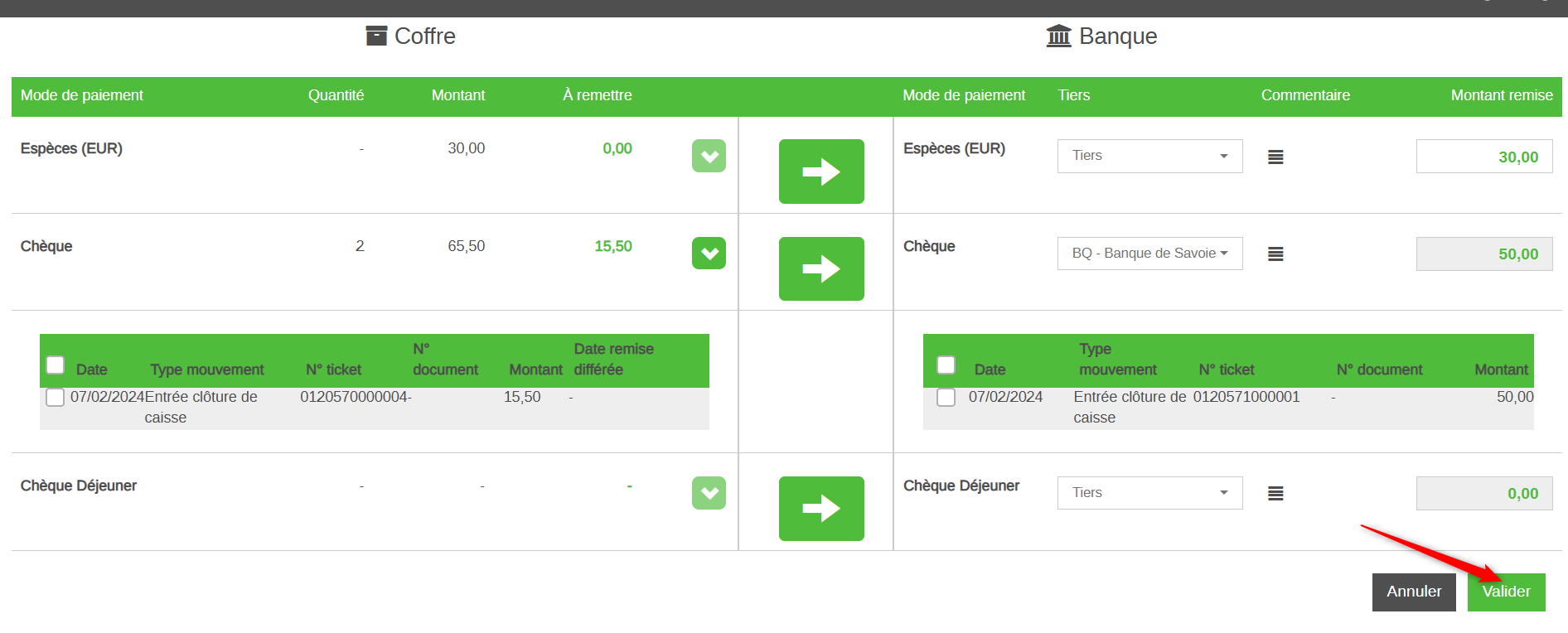This screenshot has width=1568, height=633.
Task: Click the transfer arrow for Chèque row
Action: click(x=820, y=268)
